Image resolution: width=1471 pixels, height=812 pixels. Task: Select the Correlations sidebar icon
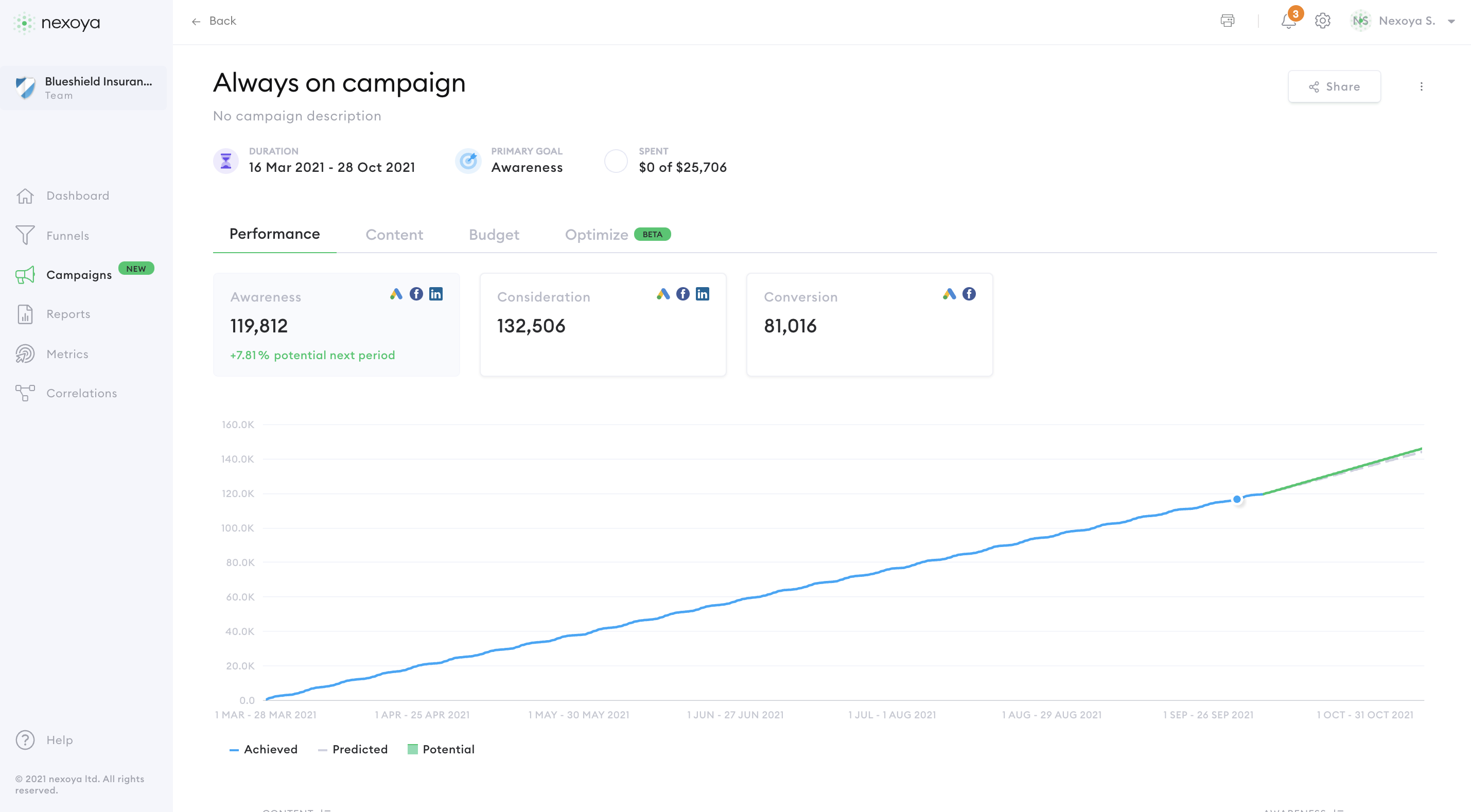coord(81,393)
